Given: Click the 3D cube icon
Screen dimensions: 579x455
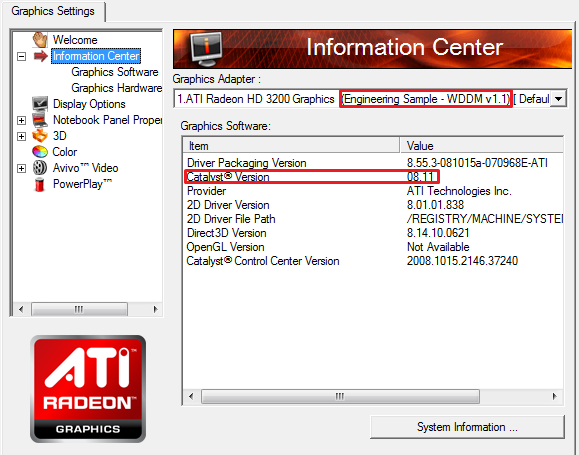Looking at the screenshot, I should click(40, 136).
